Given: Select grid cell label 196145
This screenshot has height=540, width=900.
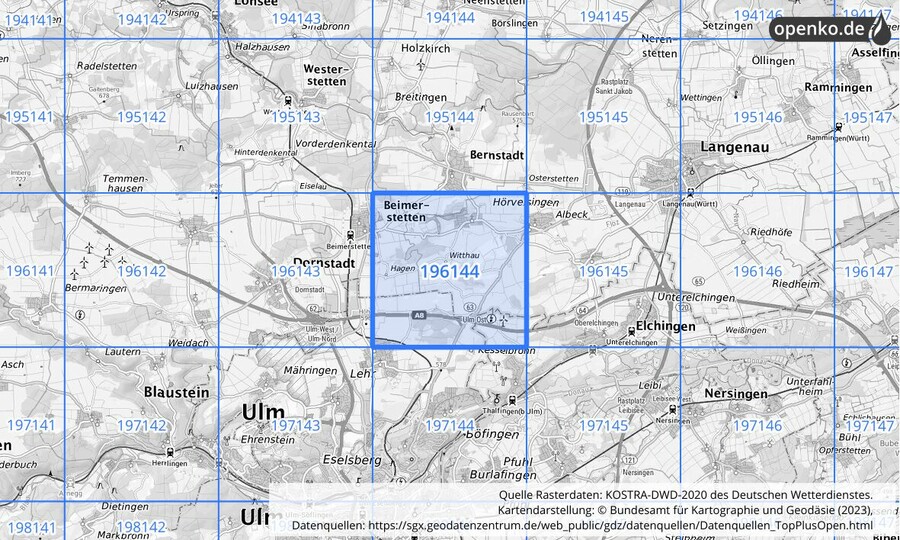Looking at the screenshot, I should click(x=604, y=271).
